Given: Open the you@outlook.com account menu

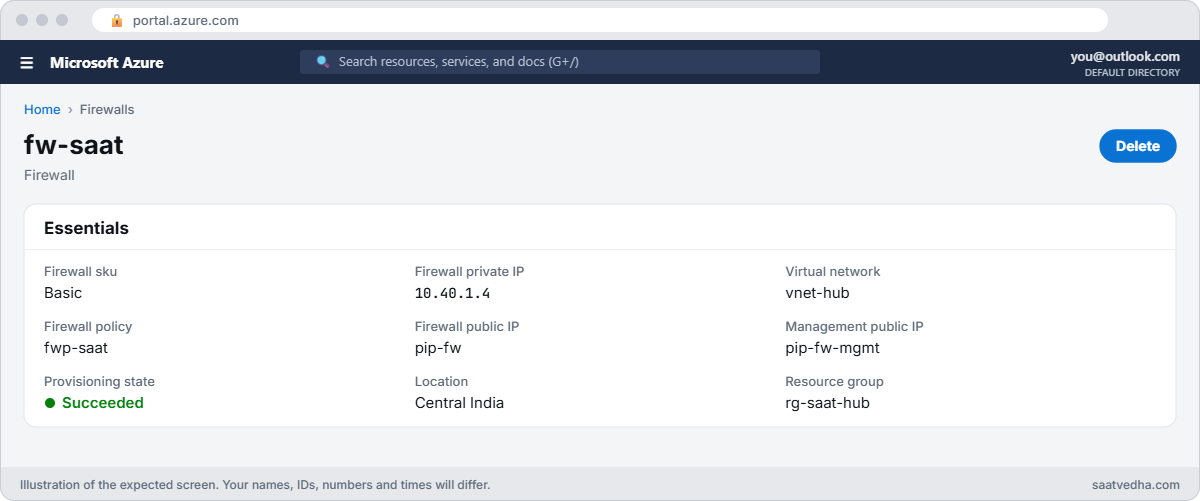Looking at the screenshot, I should point(1125,57).
